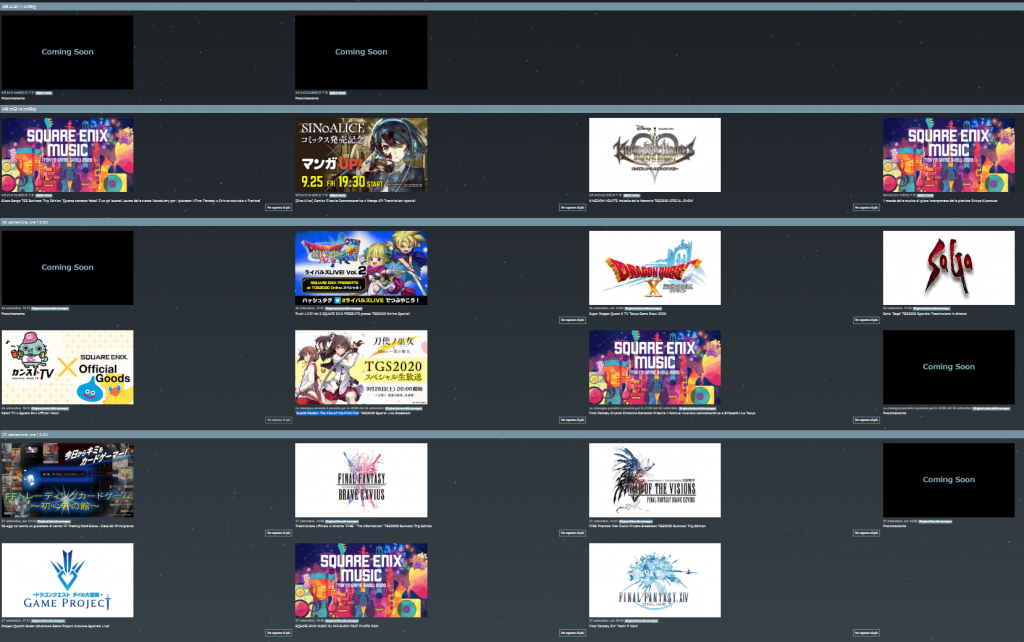
Task: Open Coming Soon thumbnail beside War of the Visions
Action: click(x=949, y=480)
